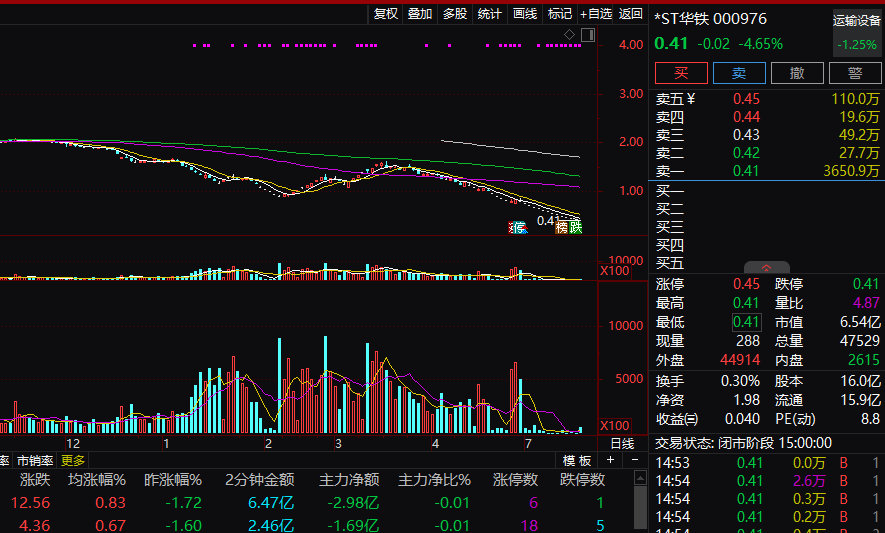This screenshot has height=533, width=885.
Task: Sort by the 主力净额 column header
Action: [x=349, y=480]
